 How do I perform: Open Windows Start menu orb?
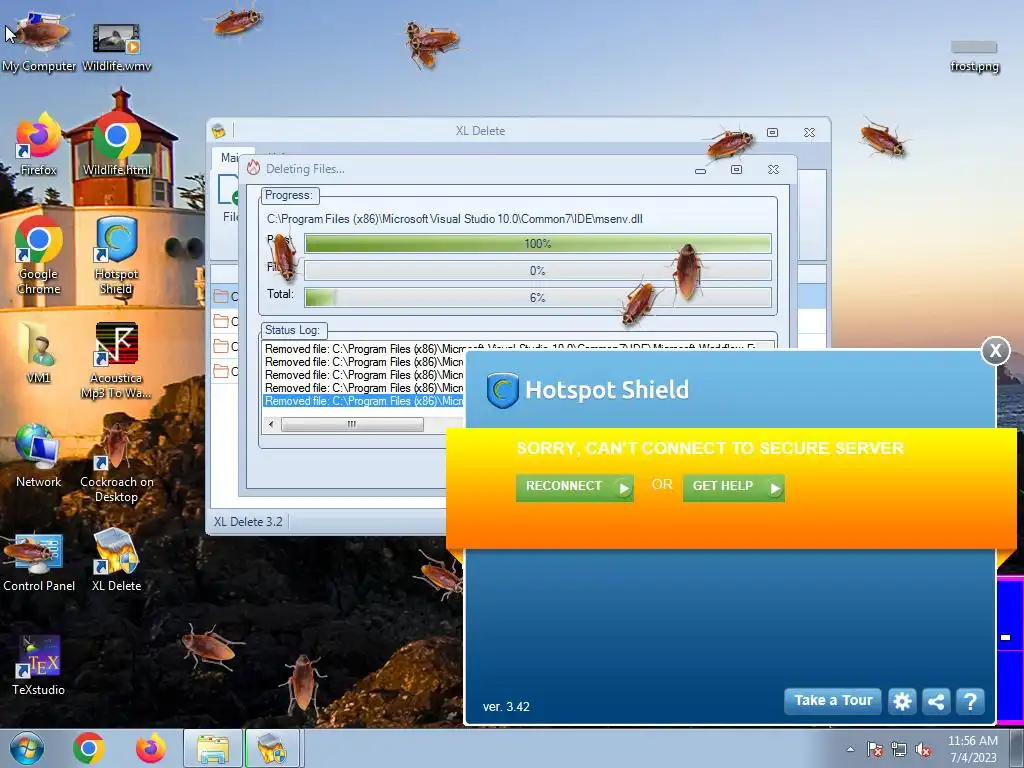[x=27, y=748]
